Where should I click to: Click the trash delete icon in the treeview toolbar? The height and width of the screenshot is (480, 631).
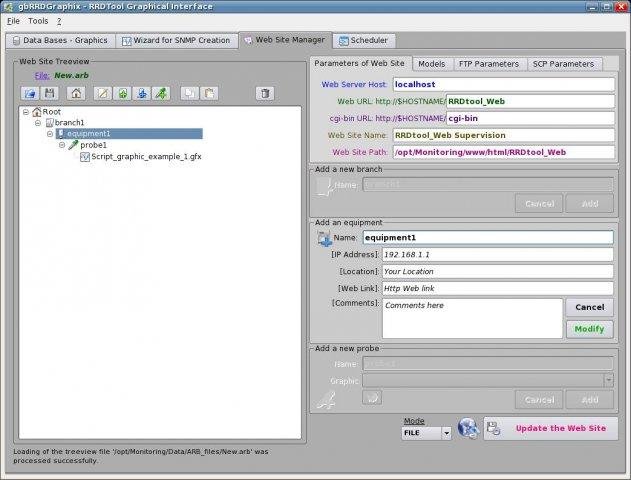click(x=265, y=93)
